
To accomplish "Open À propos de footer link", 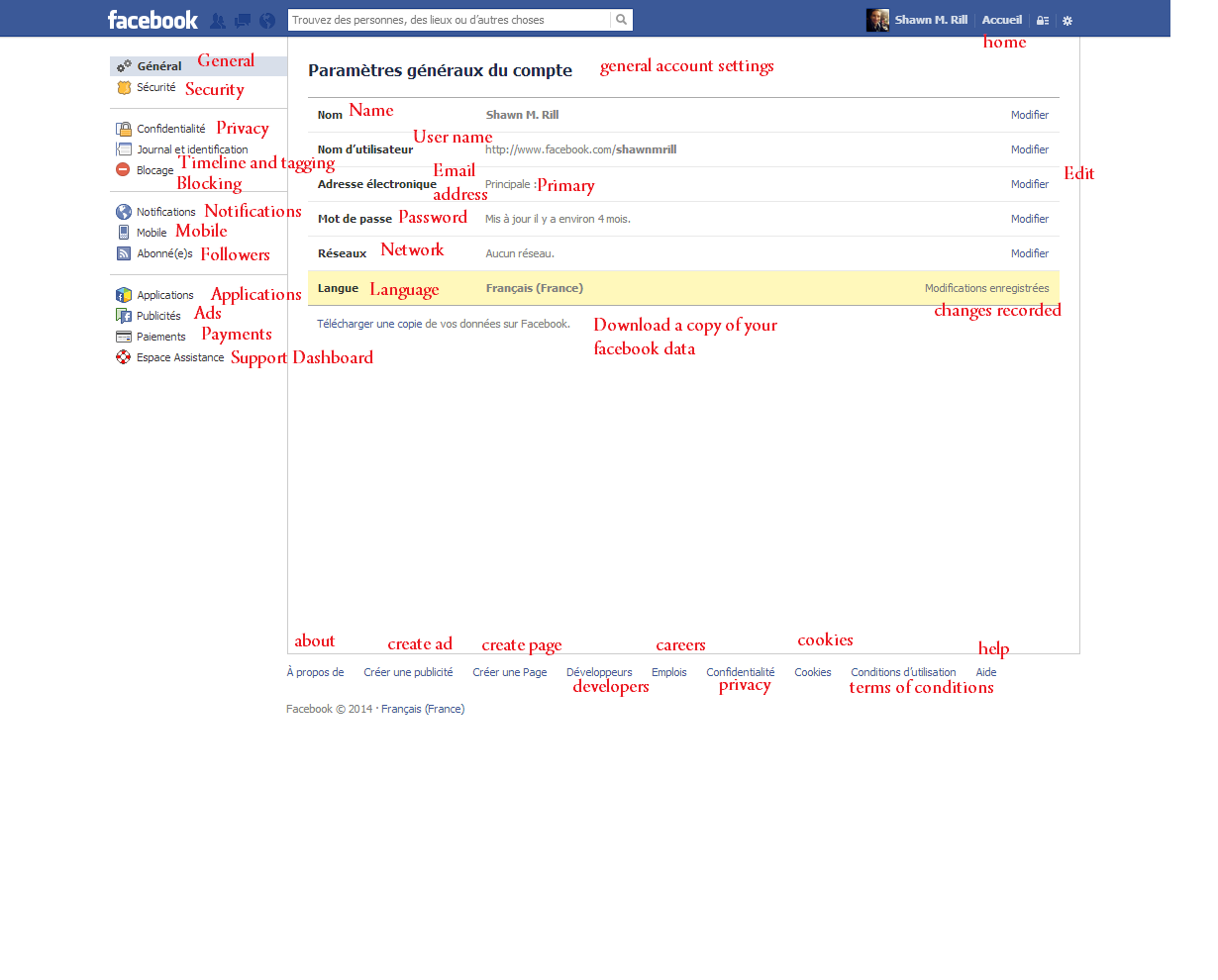I will (315, 672).
